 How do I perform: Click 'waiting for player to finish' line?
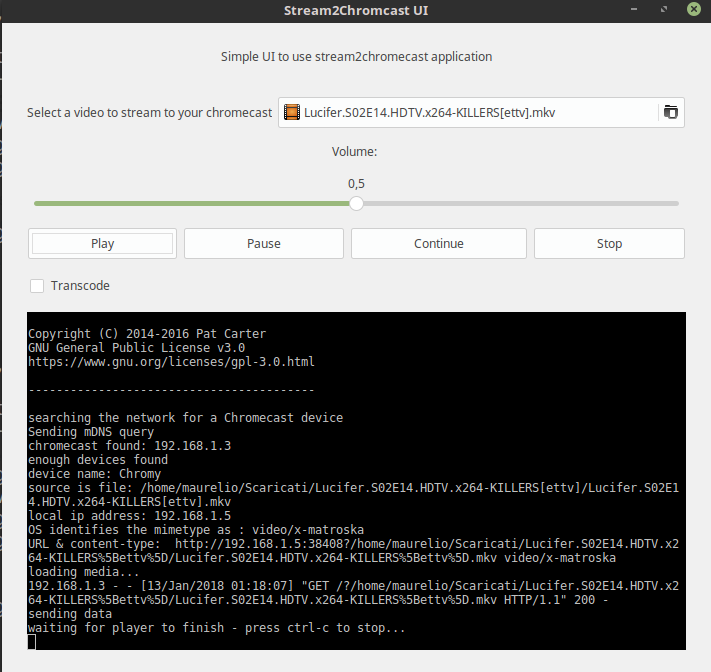[x=216, y=628]
